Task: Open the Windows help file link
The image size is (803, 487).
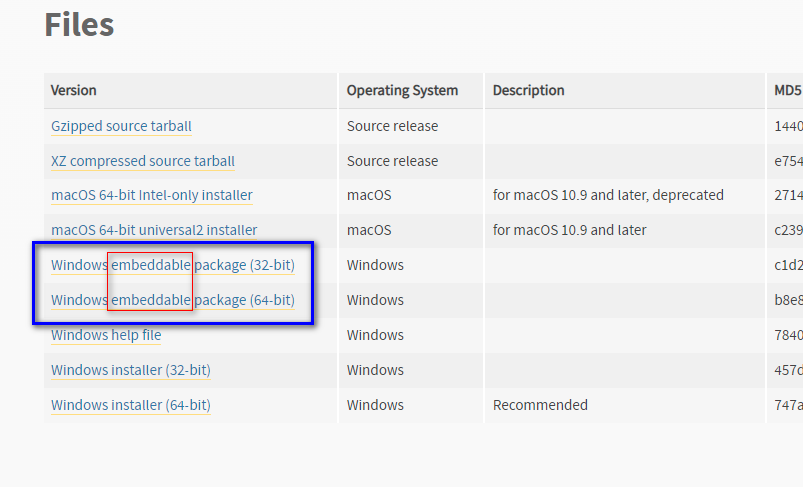Action: 106,335
